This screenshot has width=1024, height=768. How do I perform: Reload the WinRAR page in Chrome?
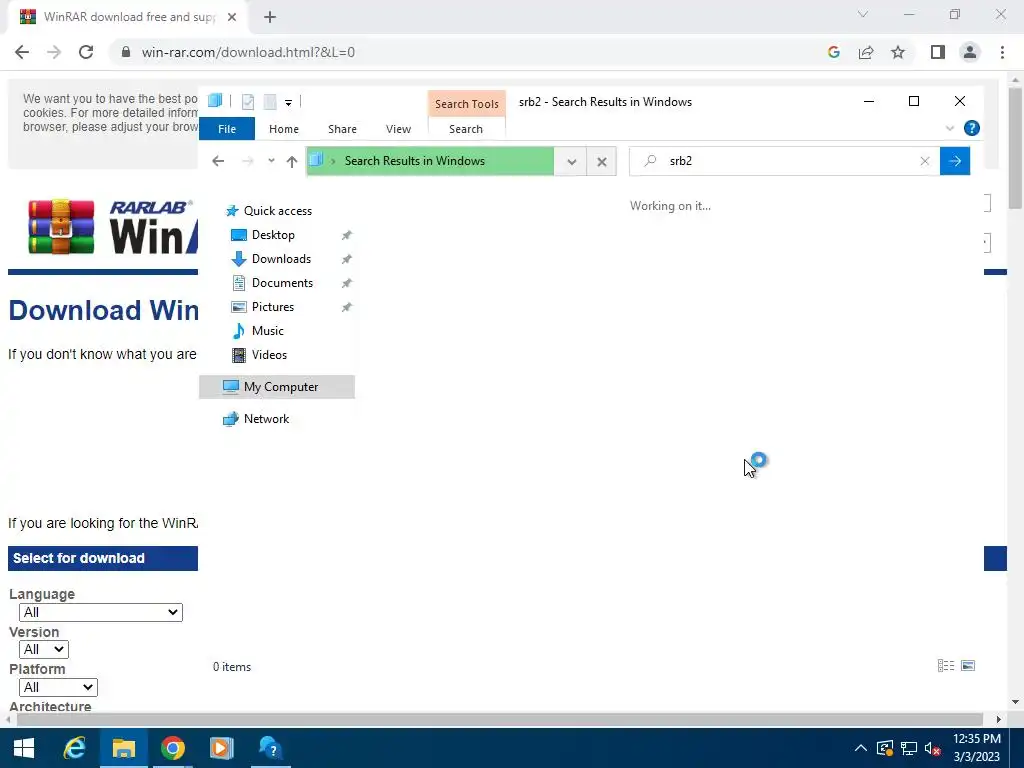click(x=86, y=52)
